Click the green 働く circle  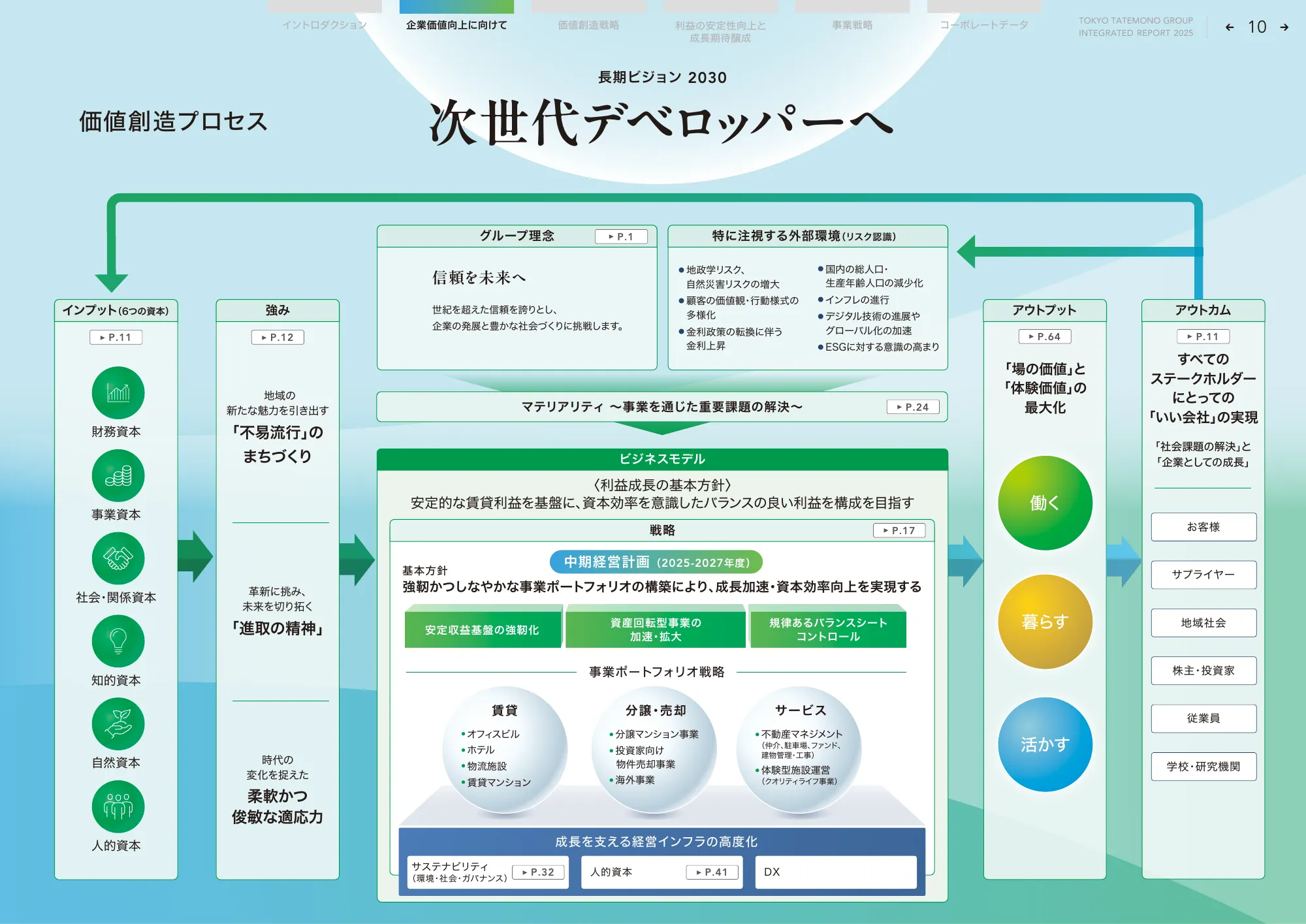pyautogui.click(x=1045, y=503)
